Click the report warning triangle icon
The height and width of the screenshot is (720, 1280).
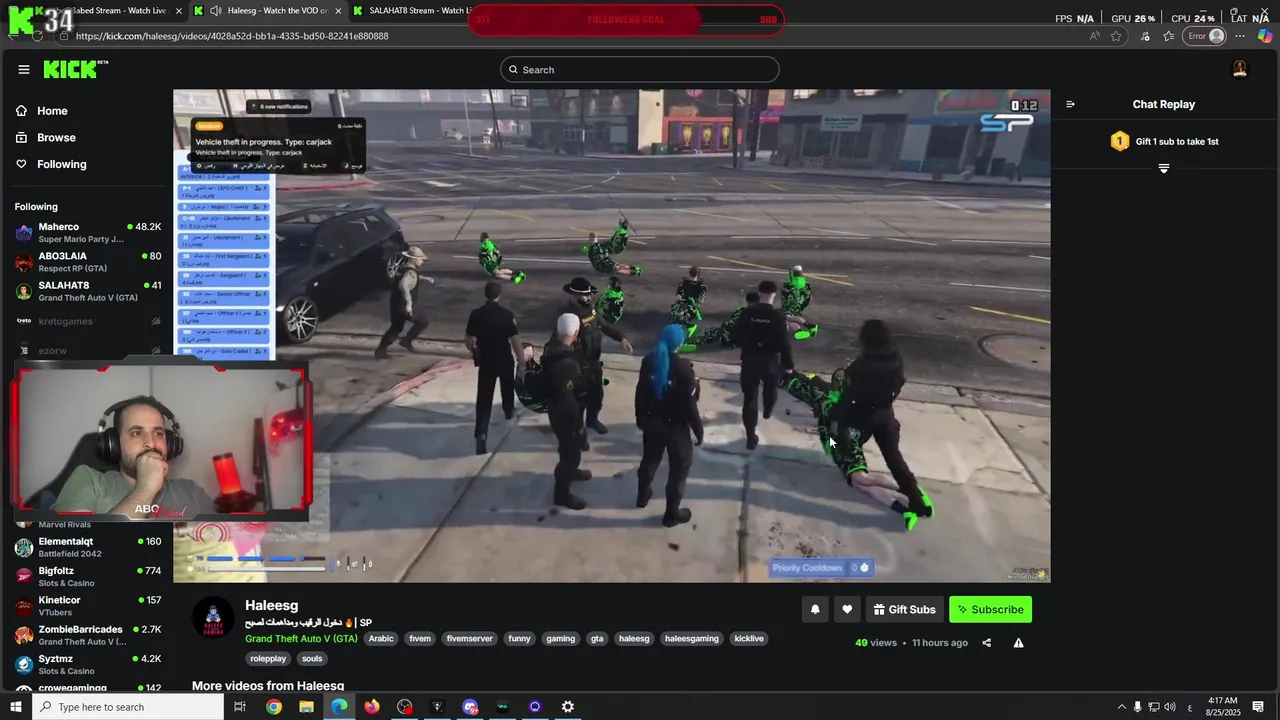(1018, 643)
